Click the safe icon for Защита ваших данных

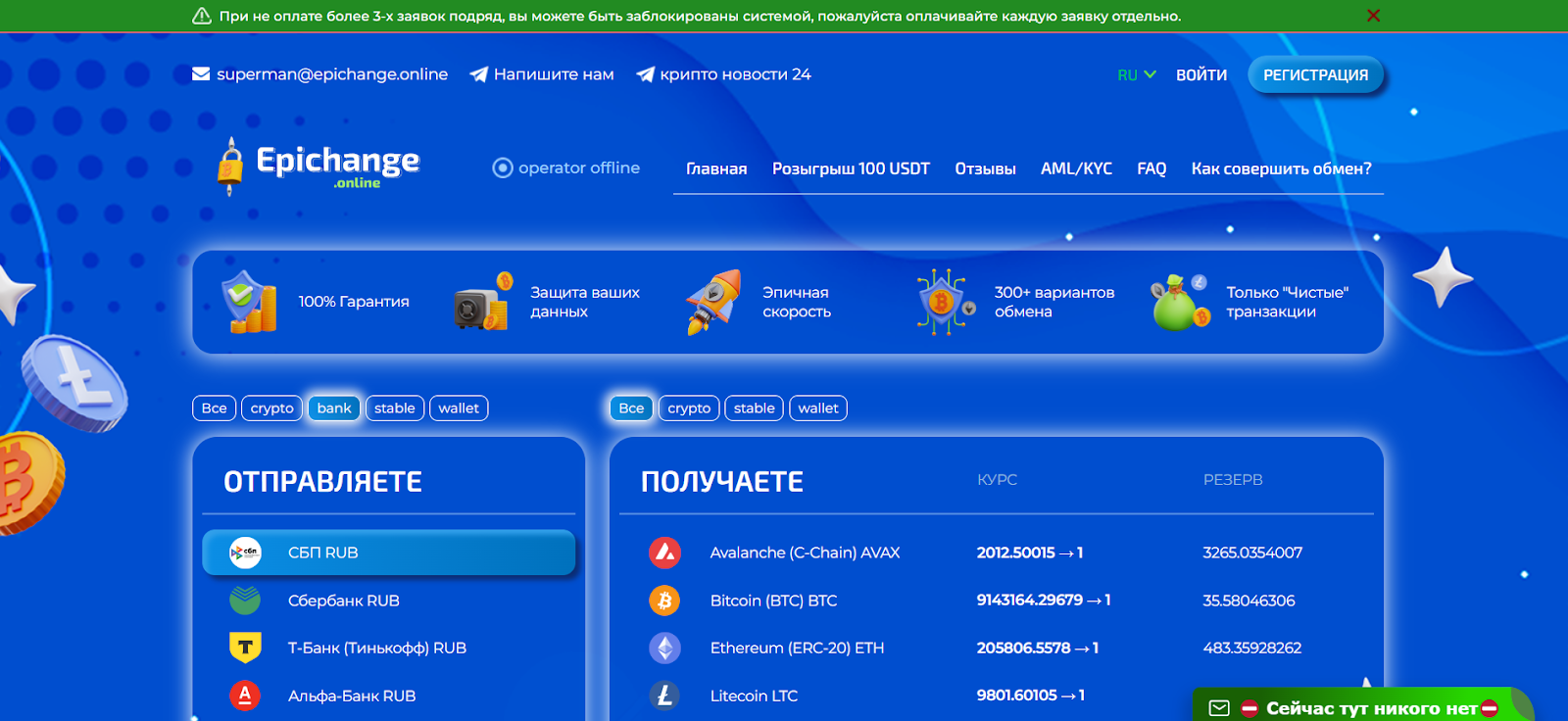pos(482,302)
